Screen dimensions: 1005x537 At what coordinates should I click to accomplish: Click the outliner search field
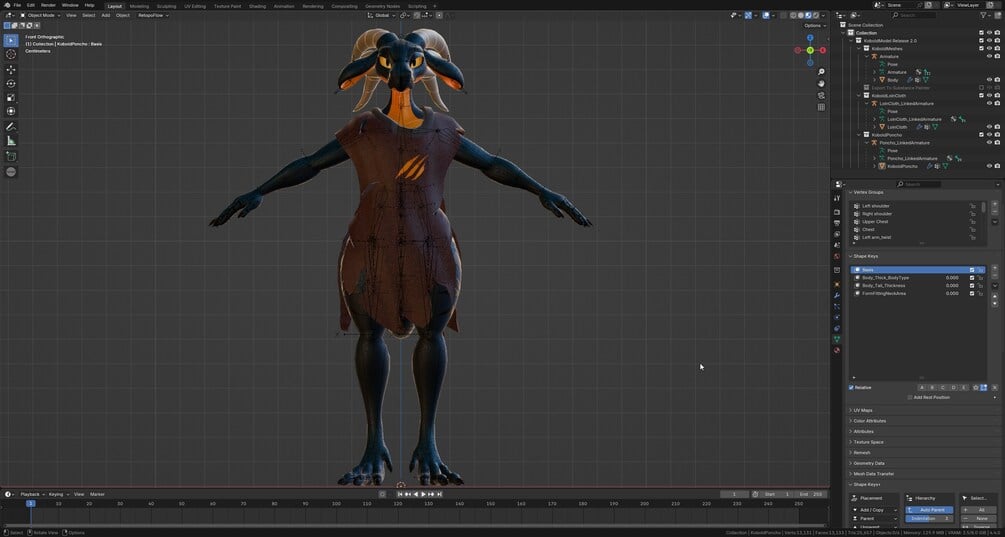(x=913, y=15)
